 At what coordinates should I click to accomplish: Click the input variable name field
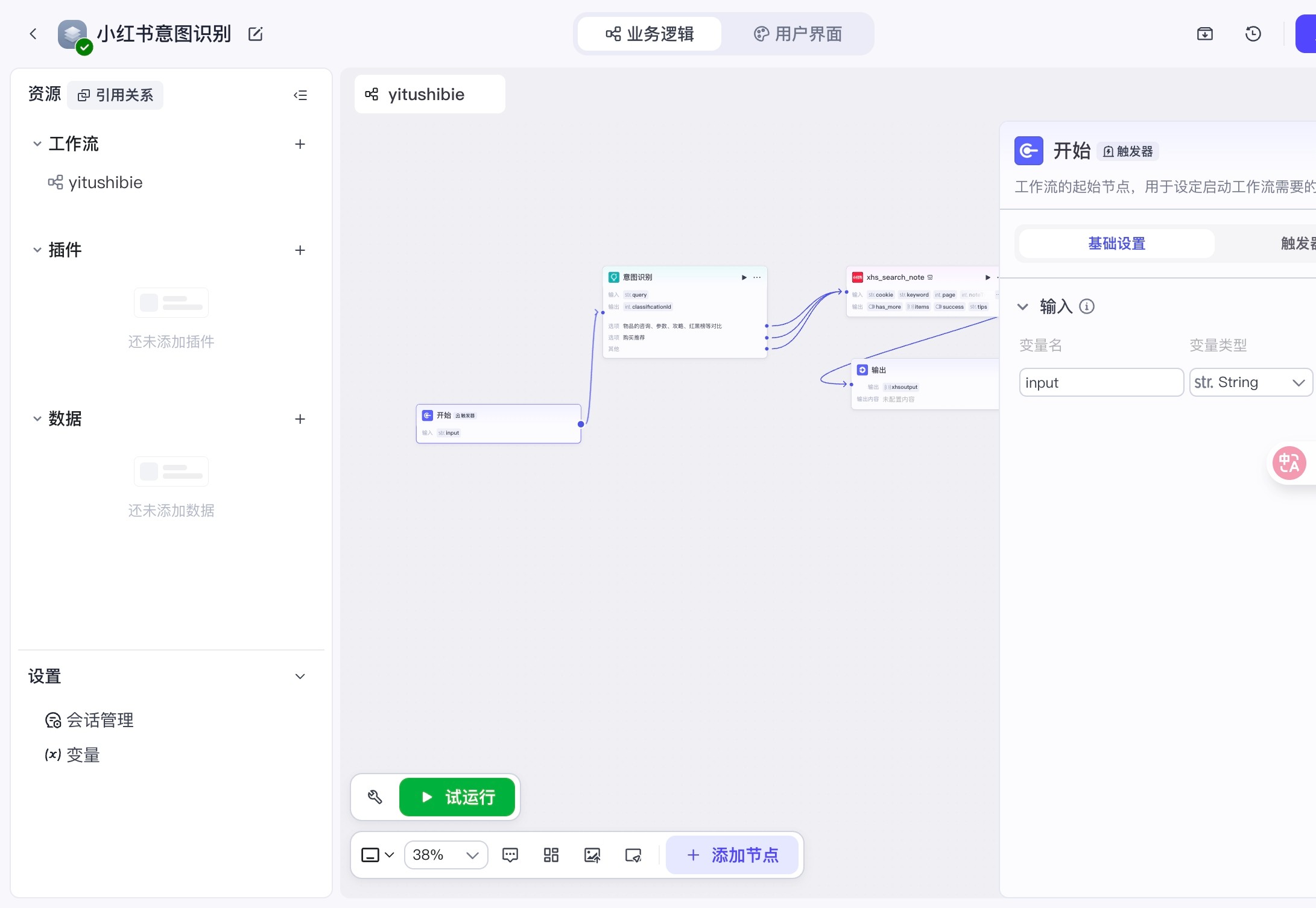pyautogui.click(x=1101, y=382)
